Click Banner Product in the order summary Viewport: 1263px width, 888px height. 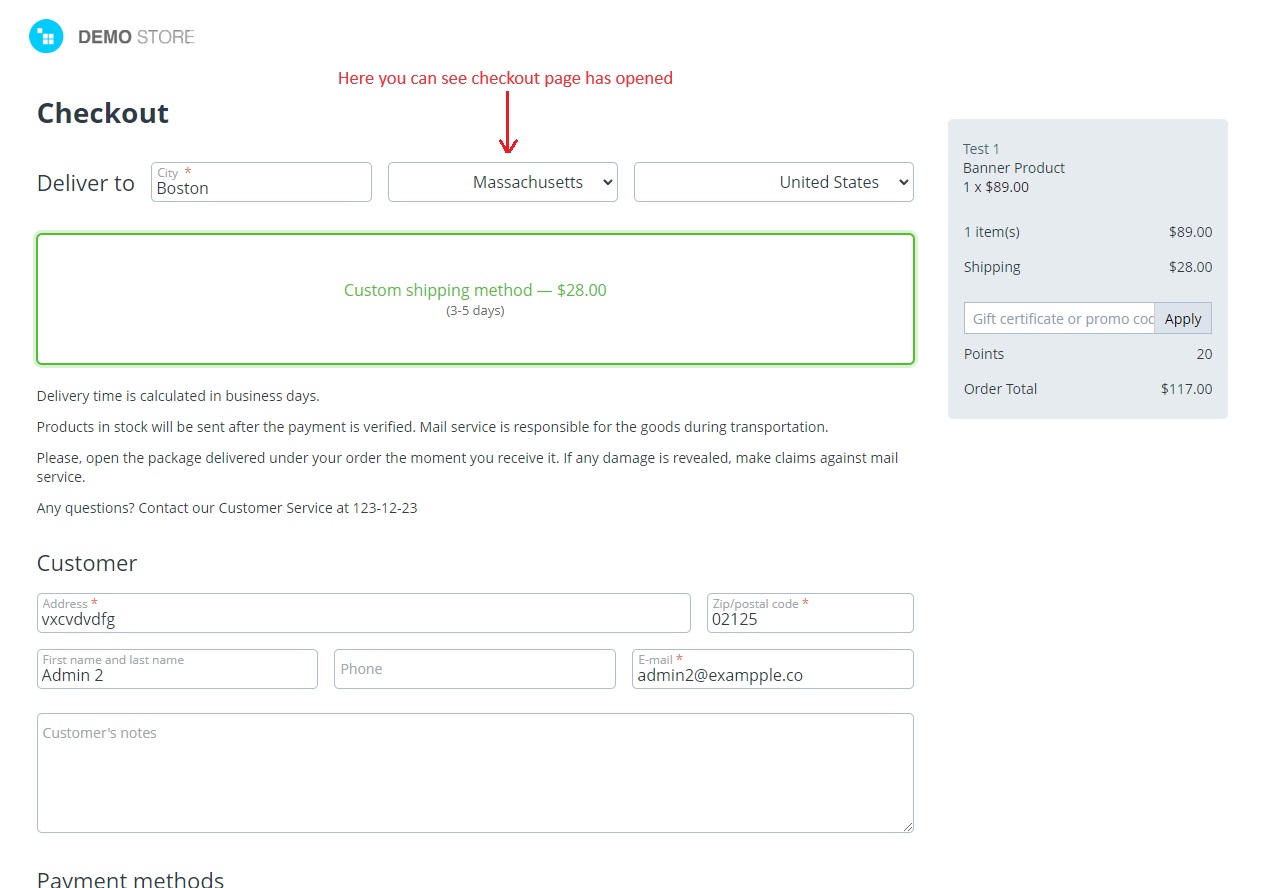tap(1014, 168)
